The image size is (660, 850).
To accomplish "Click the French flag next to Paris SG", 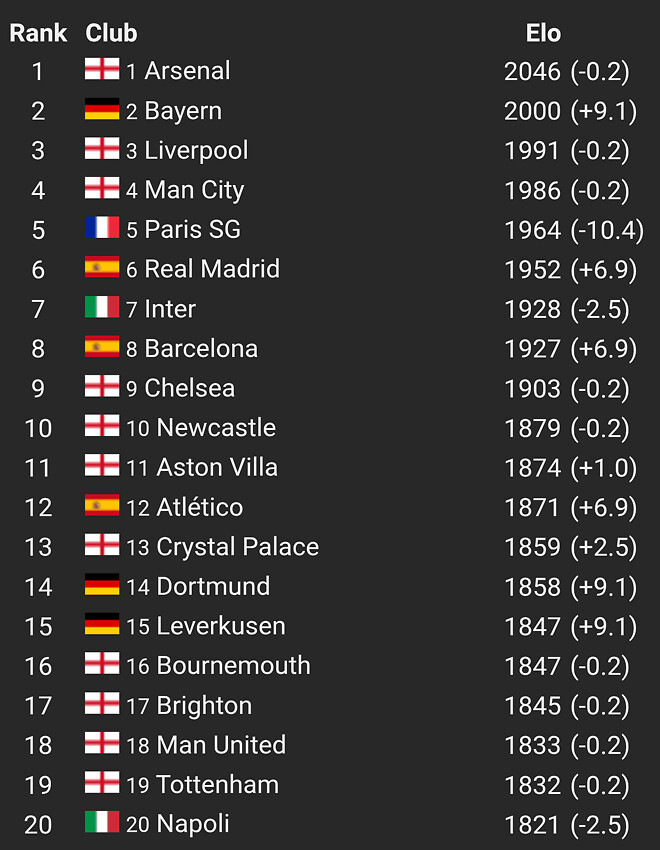I will 102,228.
